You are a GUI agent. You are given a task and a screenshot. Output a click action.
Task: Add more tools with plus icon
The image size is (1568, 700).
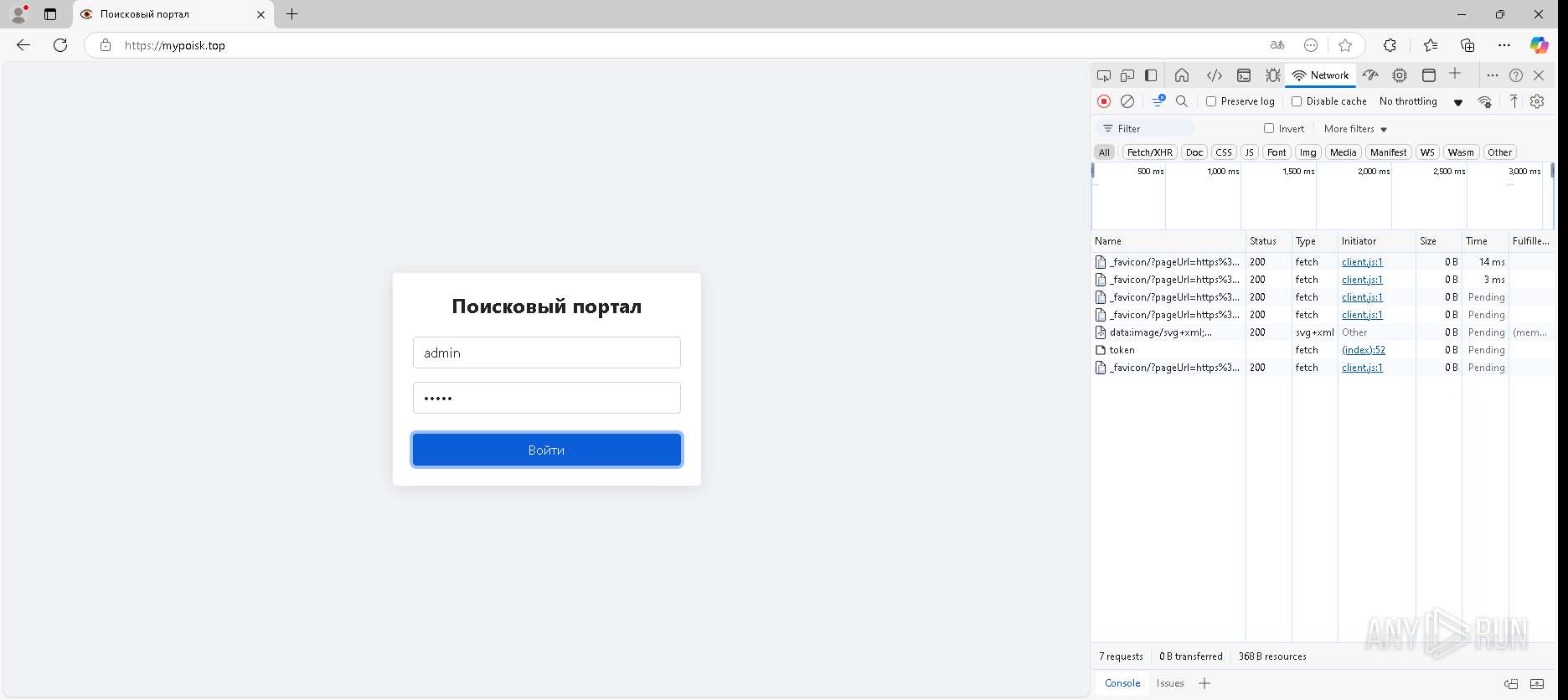coord(1455,75)
